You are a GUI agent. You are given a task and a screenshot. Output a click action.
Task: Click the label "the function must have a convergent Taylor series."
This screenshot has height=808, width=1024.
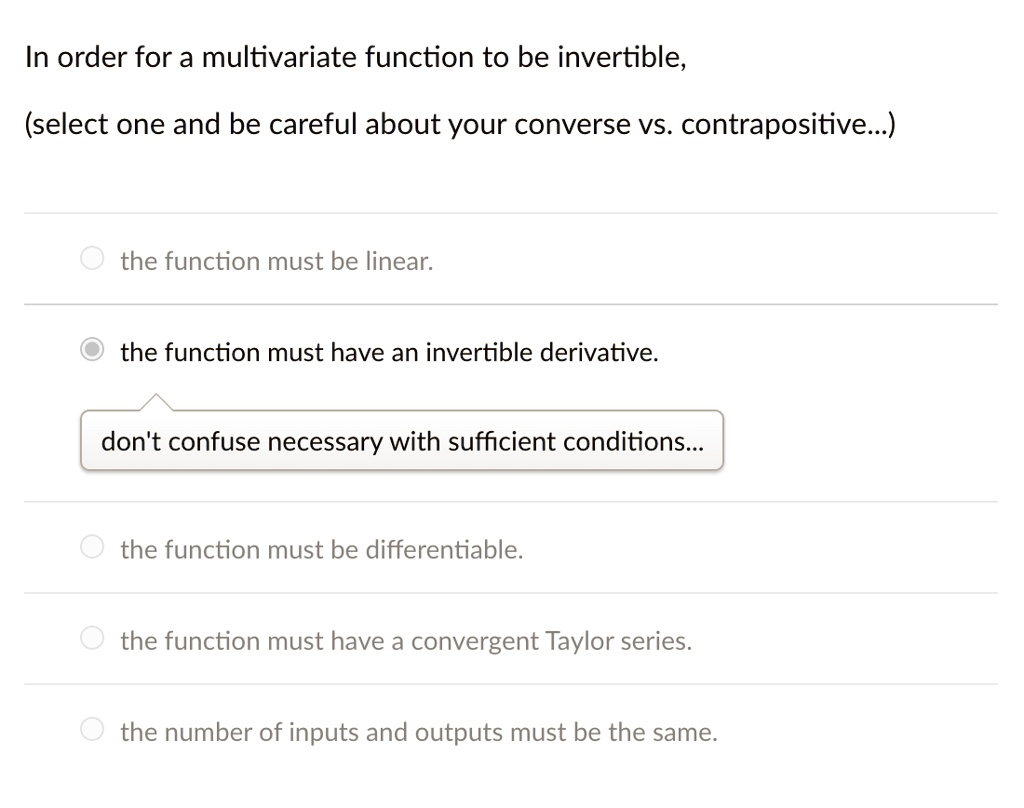tap(406, 641)
